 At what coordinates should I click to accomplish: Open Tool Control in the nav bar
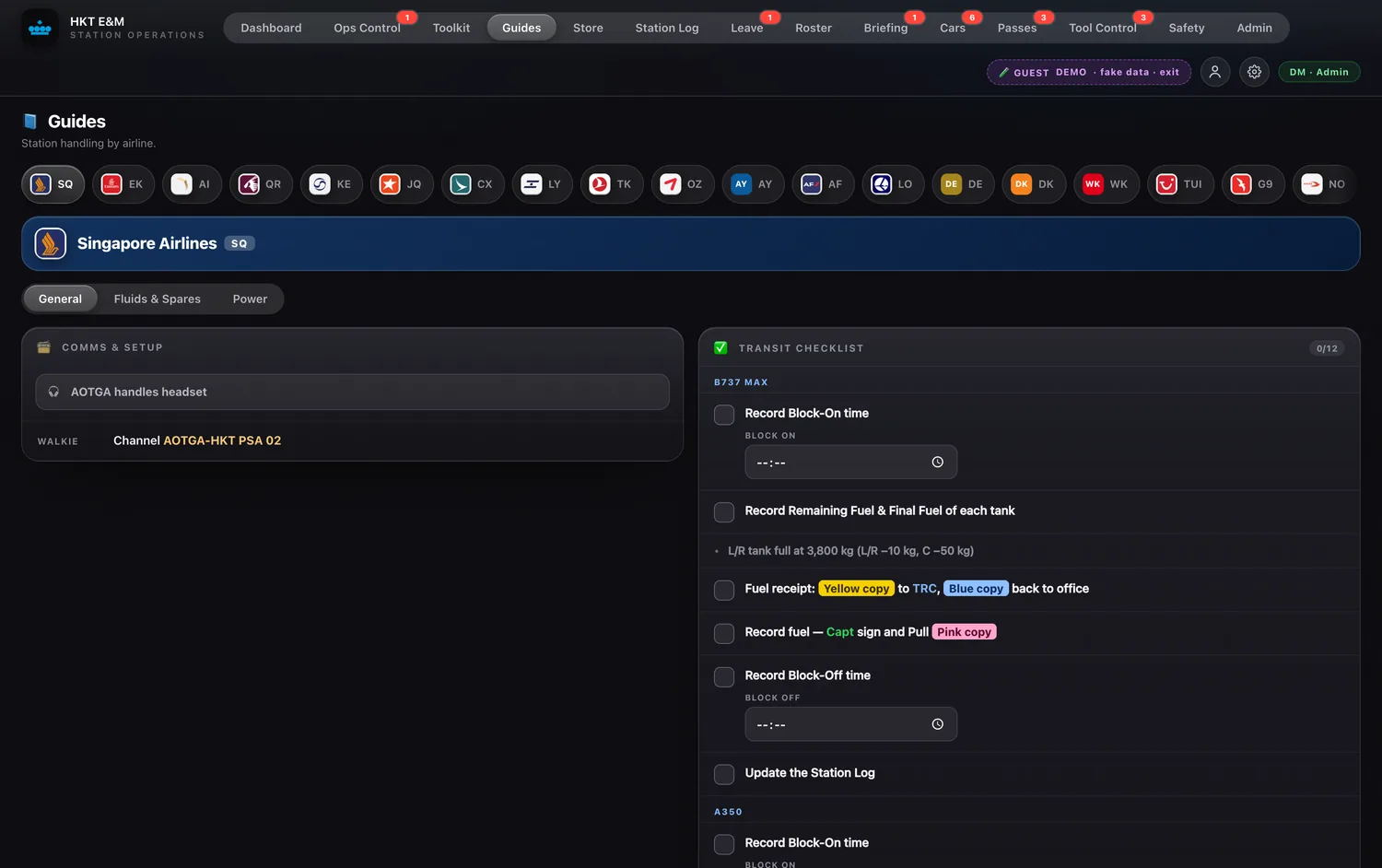click(x=1103, y=28)
